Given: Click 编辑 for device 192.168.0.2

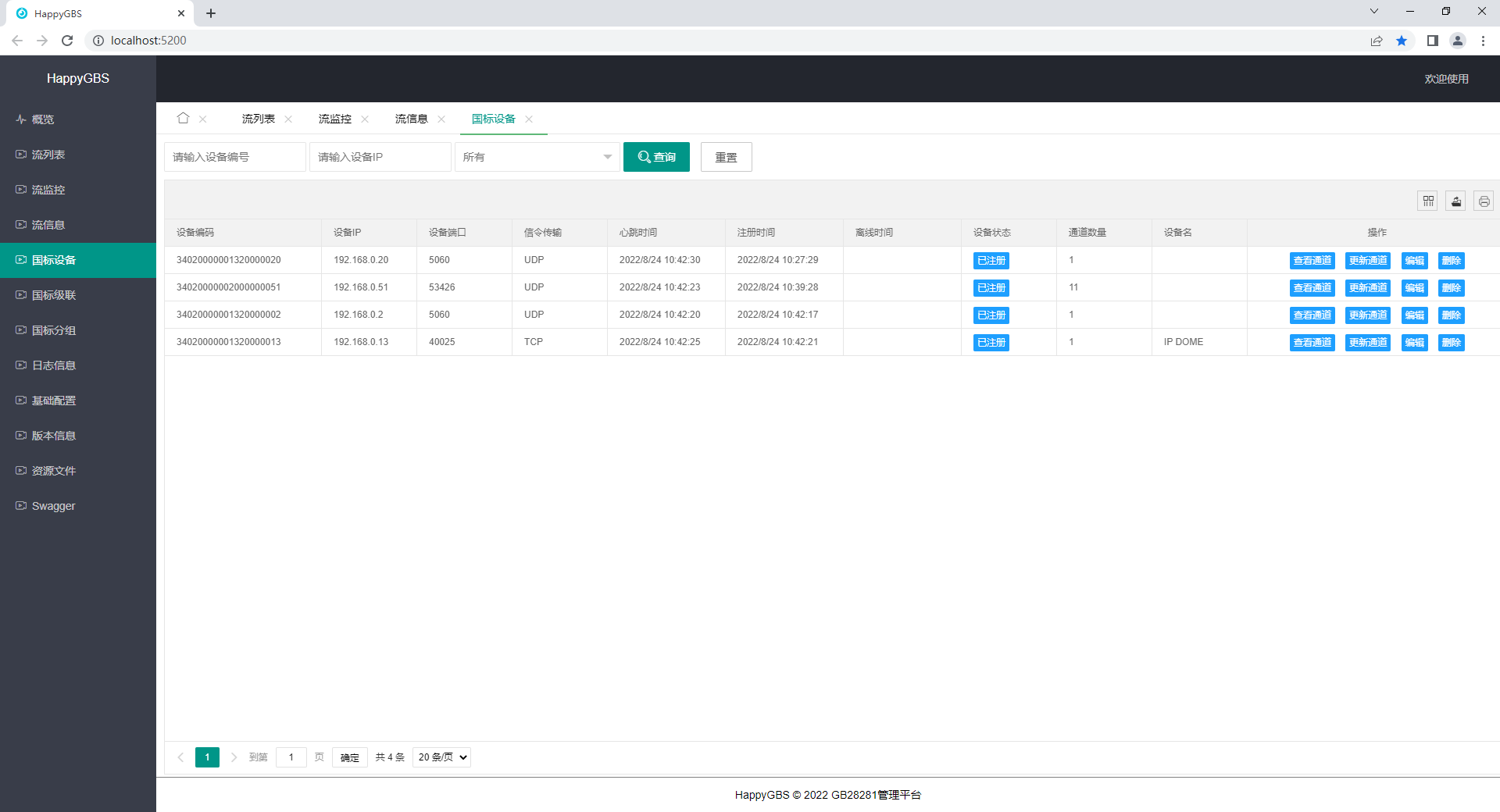Looking at the screenshot, I should coord(1414,315).
